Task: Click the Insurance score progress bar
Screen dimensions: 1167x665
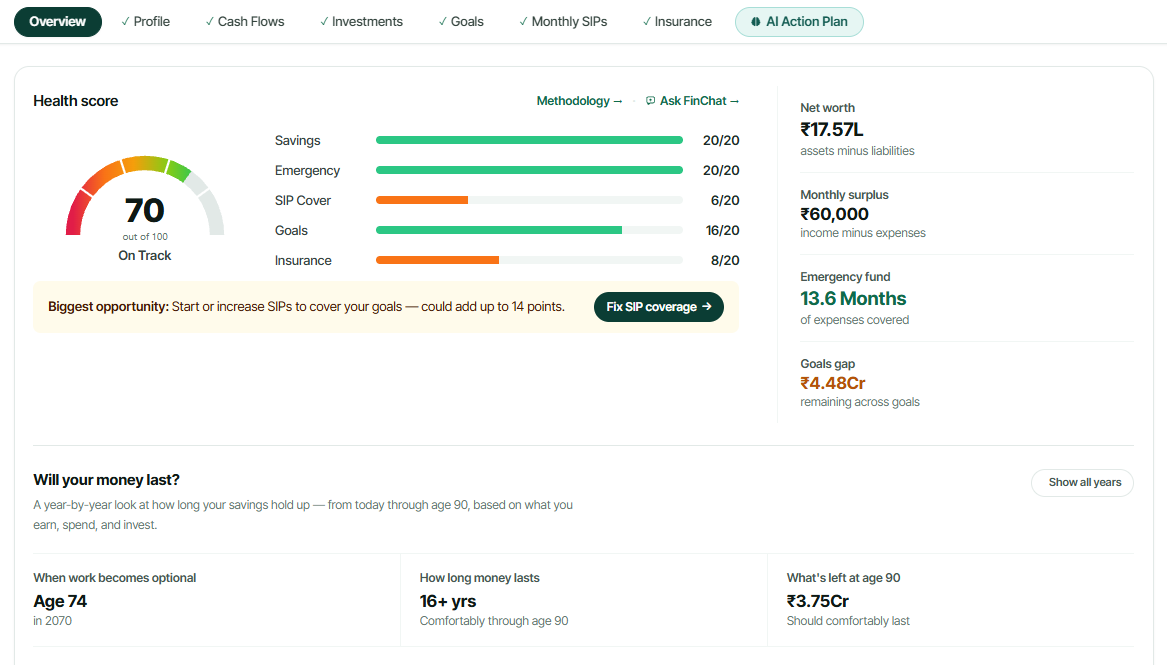Action: [529, 260]
